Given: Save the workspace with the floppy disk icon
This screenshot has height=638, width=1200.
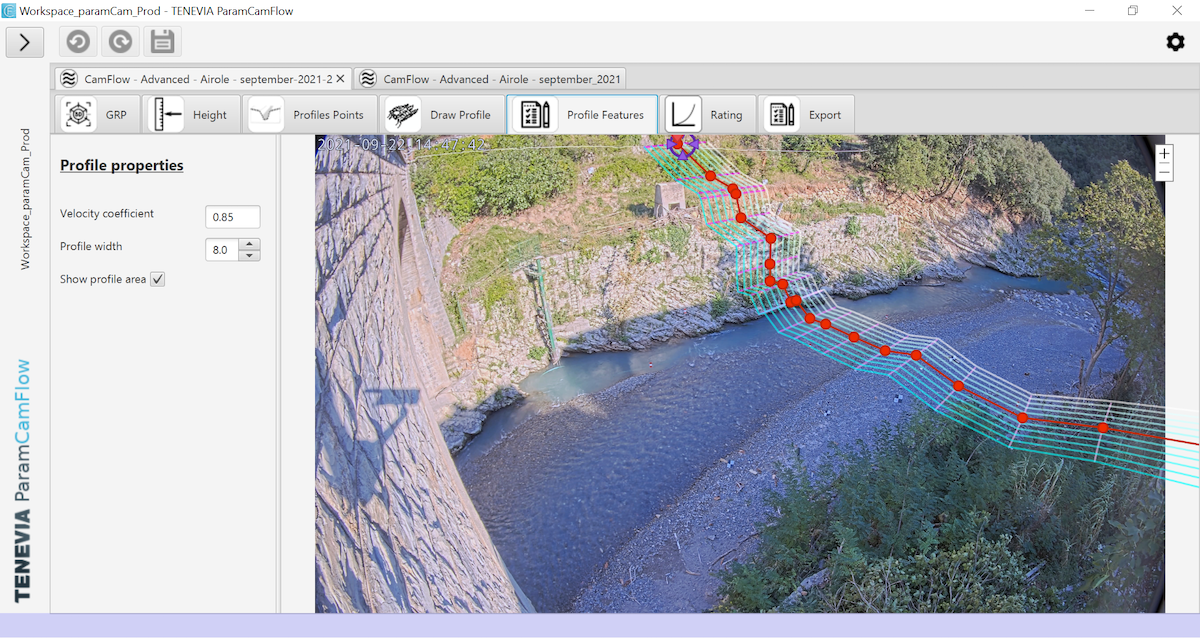Looking at the screenshot, I should click(x=162, y=42).
